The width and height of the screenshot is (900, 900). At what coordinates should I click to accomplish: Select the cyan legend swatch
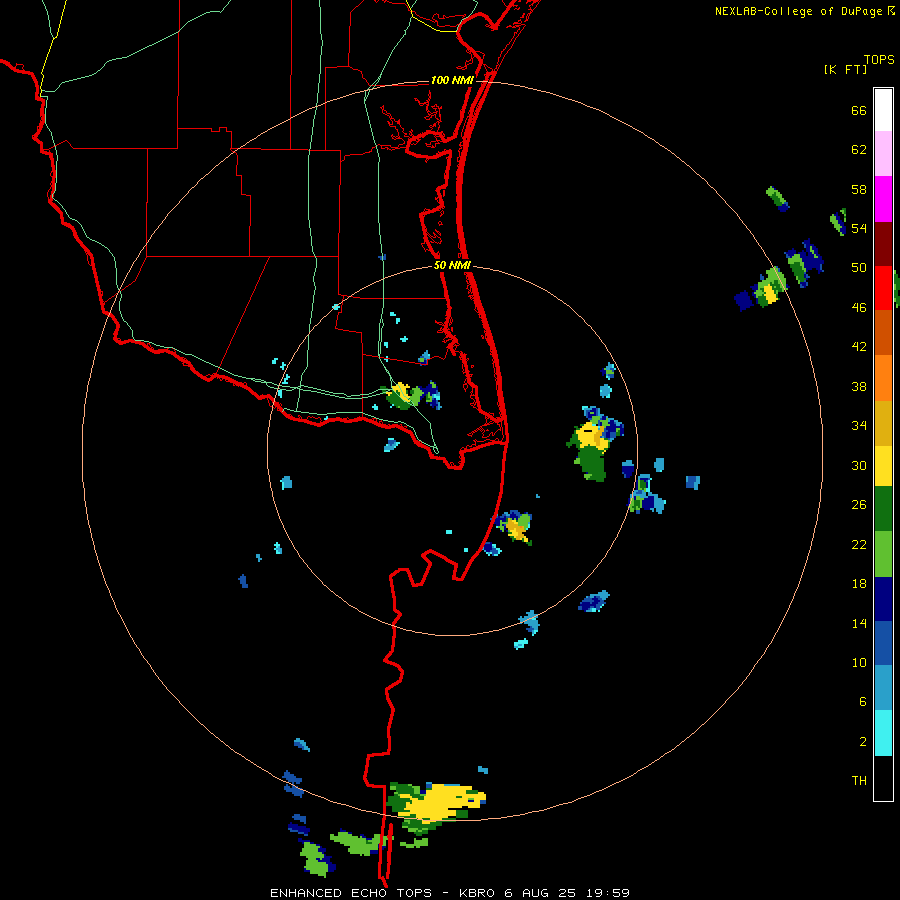point(883,733)
